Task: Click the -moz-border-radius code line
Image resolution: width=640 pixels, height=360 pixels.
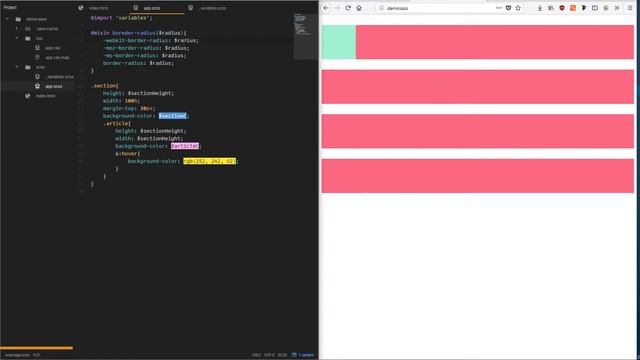Action: 146,48
